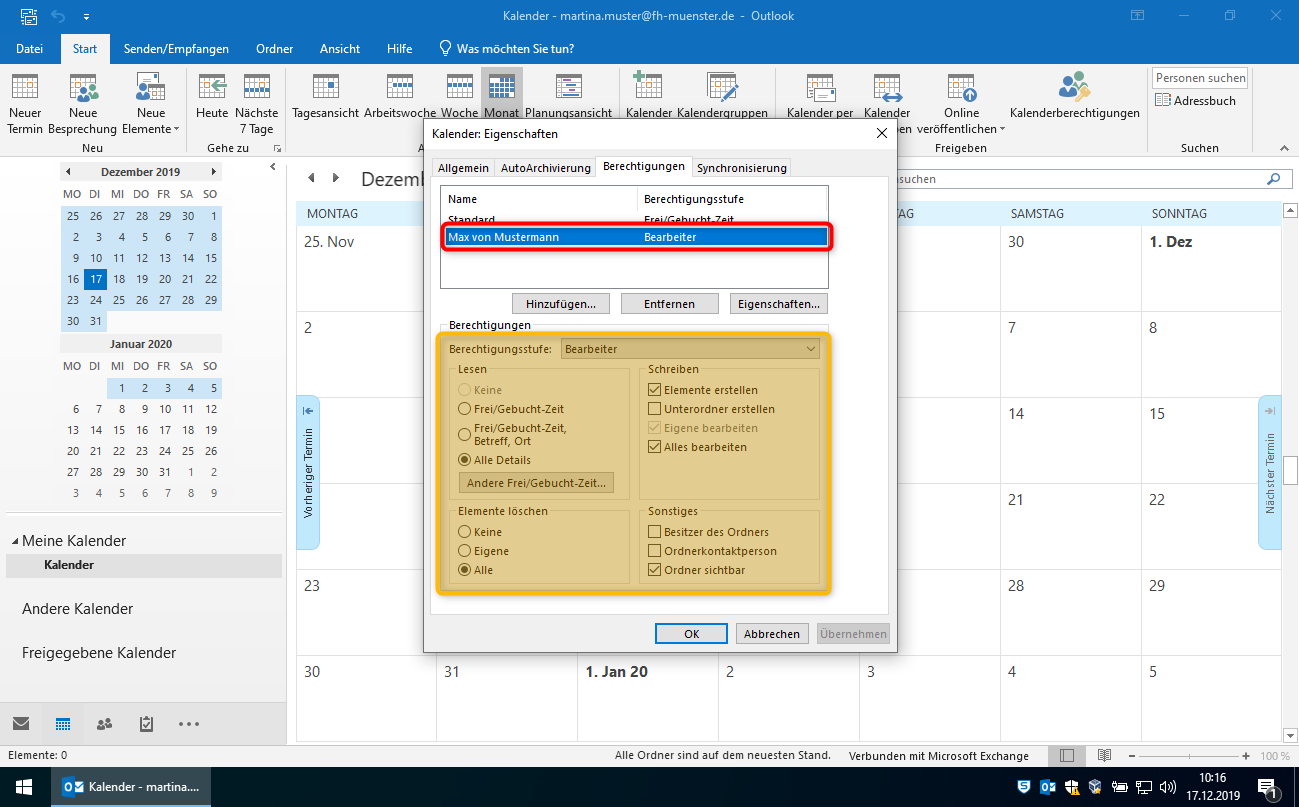Create a new appointment with Neuer Termin
The height and width of the screenshot is (807, 1299).
pos(25,104)
